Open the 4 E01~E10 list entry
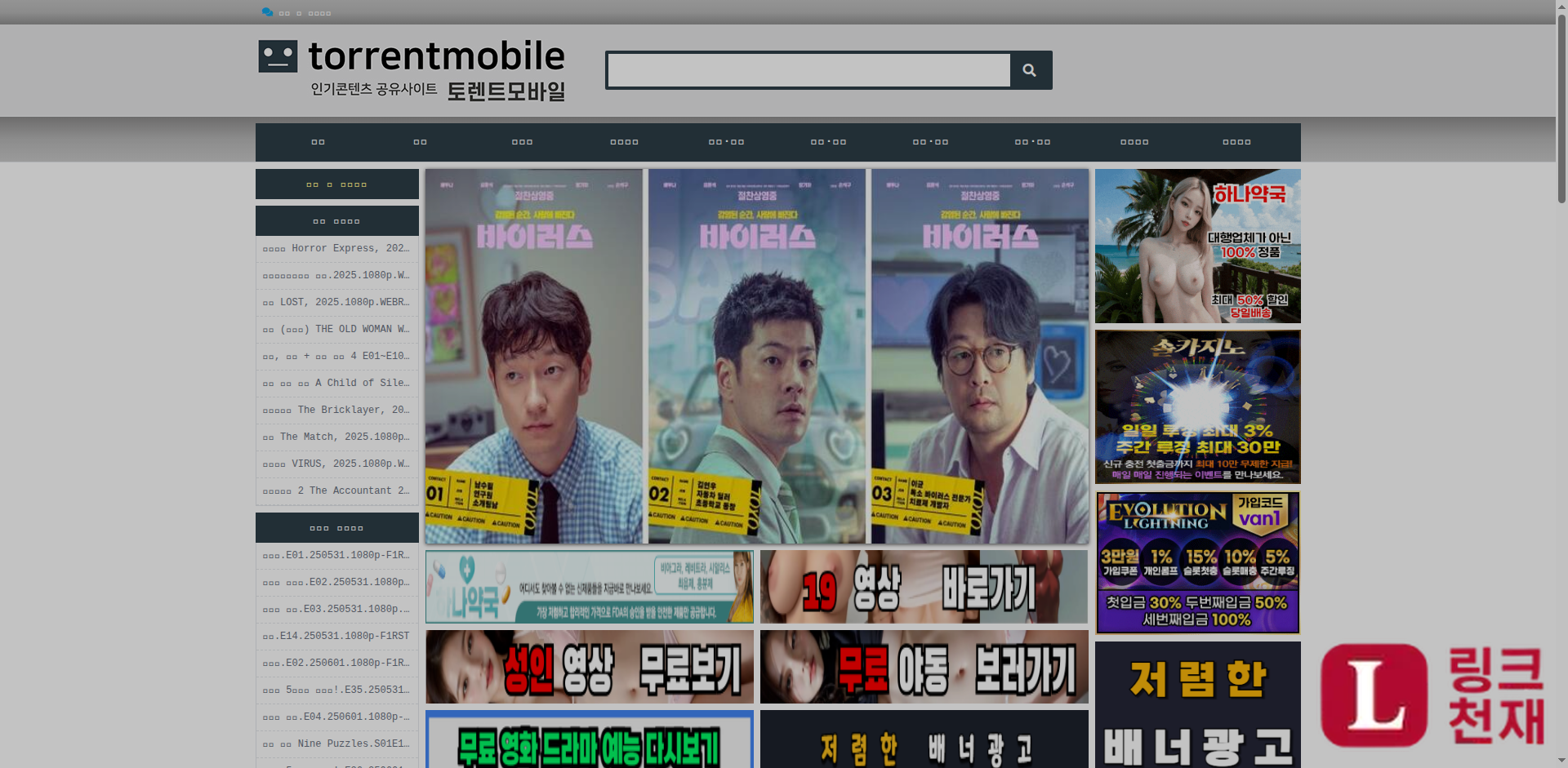 [x=336, y=357]
